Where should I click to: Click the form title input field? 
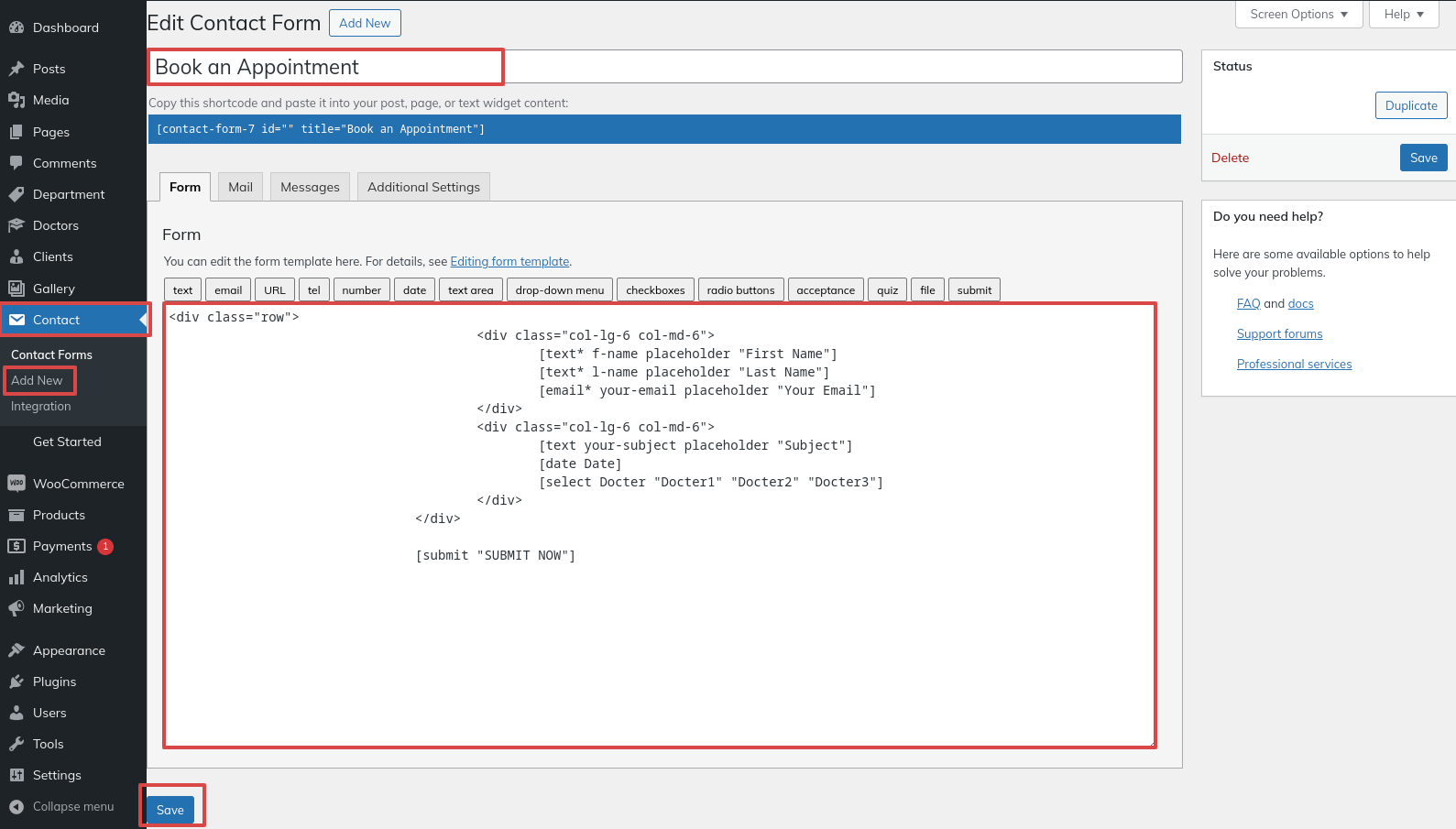(x=665, y=67)
